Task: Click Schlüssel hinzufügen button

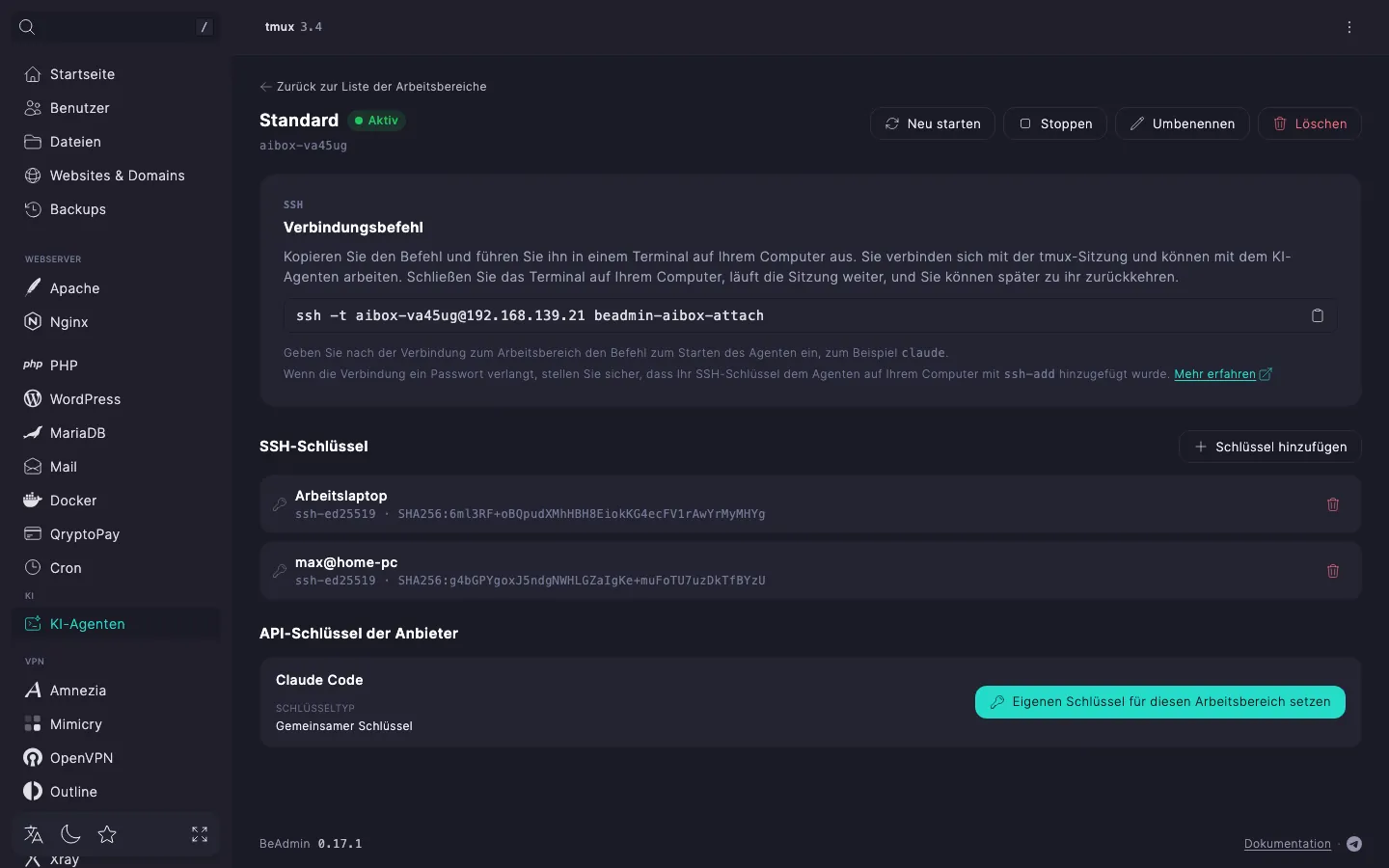Action: (x=1270, y=447)
